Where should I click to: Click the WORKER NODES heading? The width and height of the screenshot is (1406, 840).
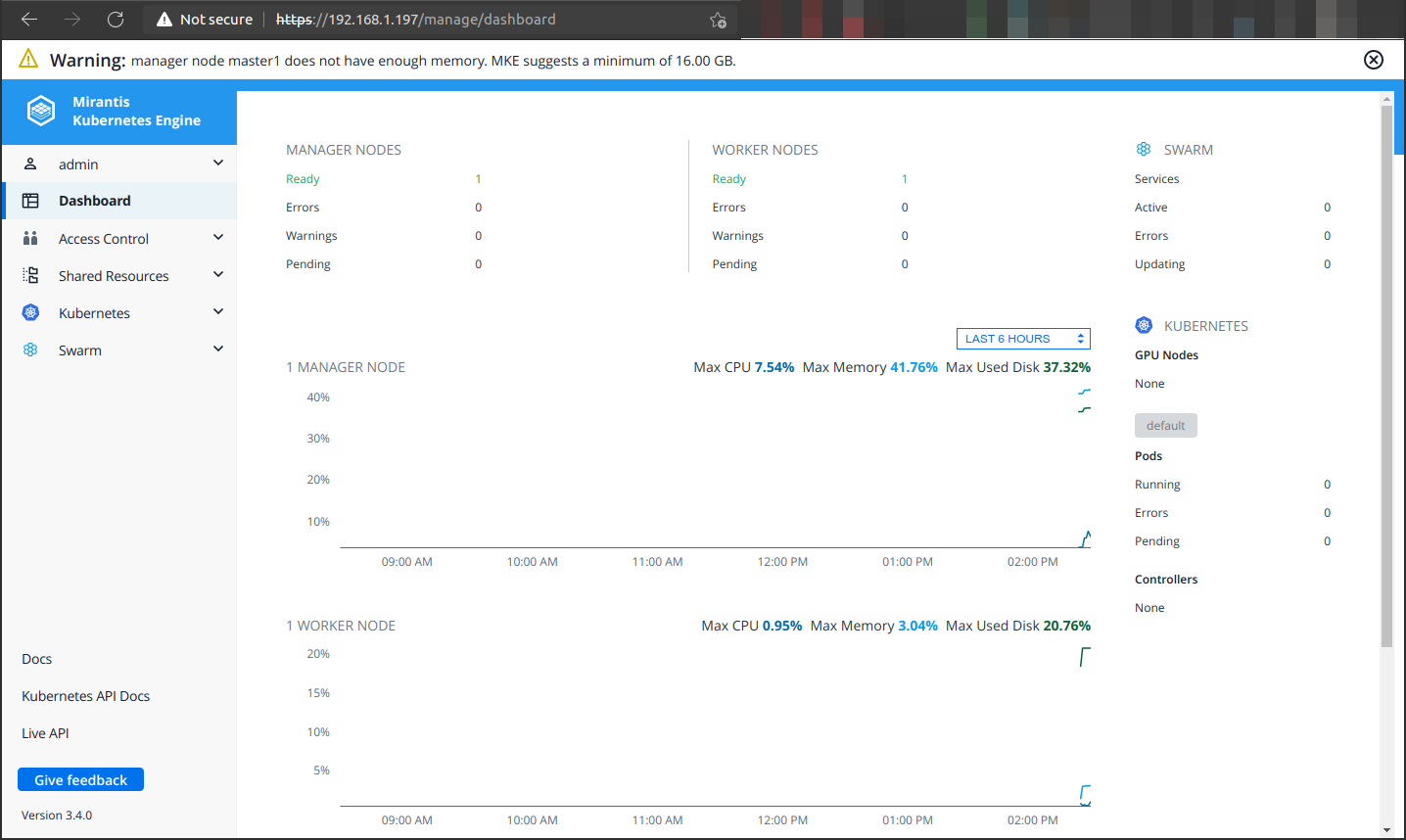tap(765, 150)
